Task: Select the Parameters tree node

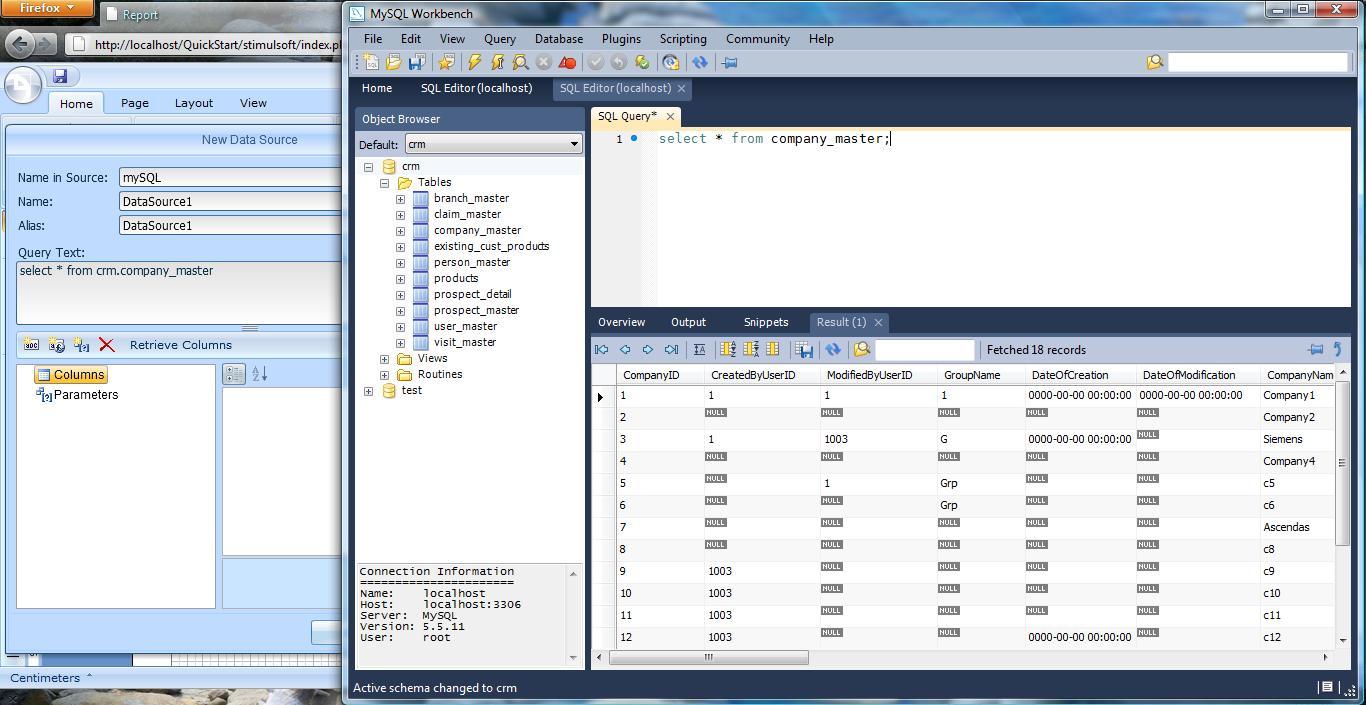Action: pyautogui.click(x=77, y=395)
